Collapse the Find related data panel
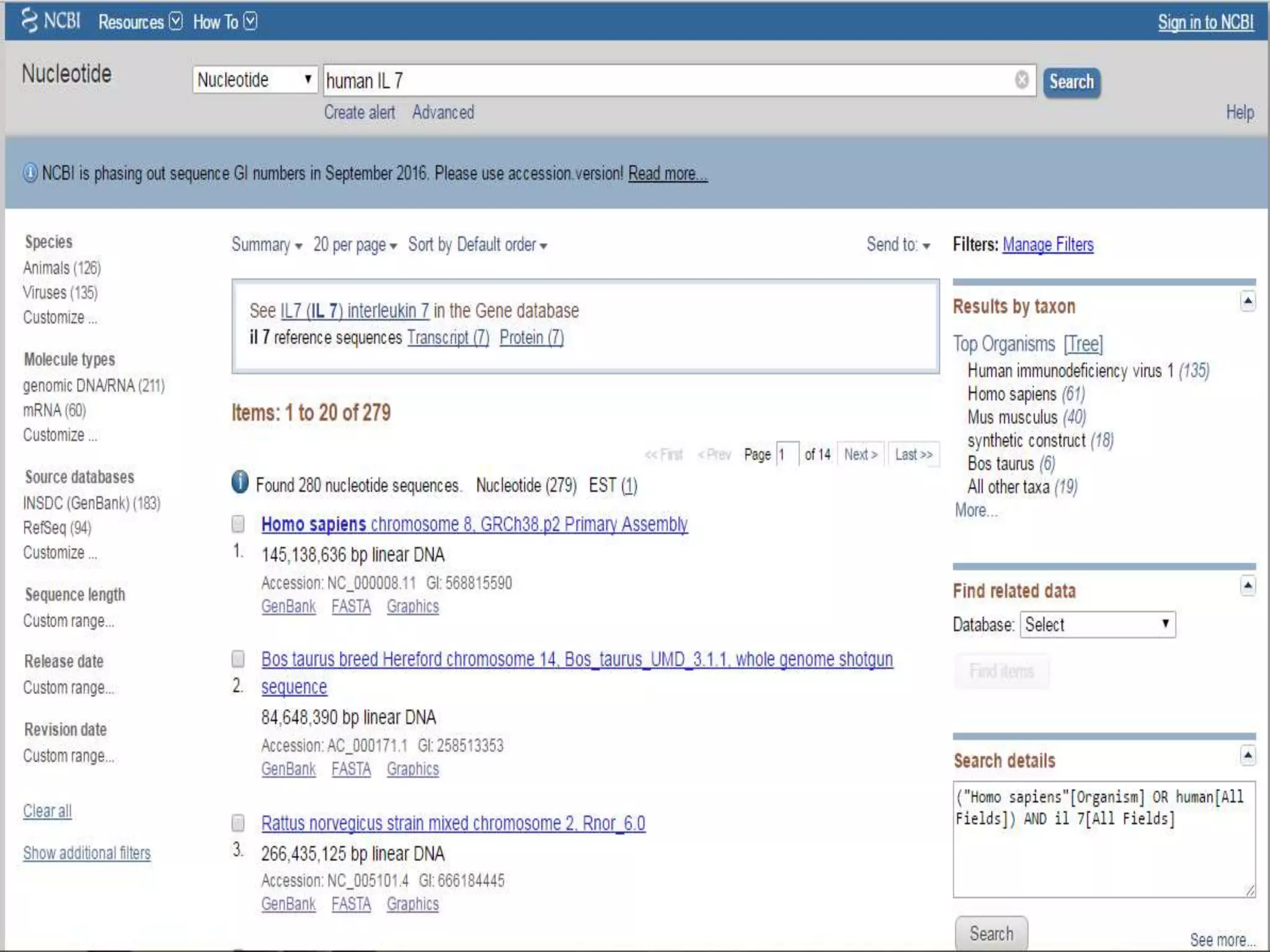This screenshot has height=952, width=1270. tap(1248, 586)
